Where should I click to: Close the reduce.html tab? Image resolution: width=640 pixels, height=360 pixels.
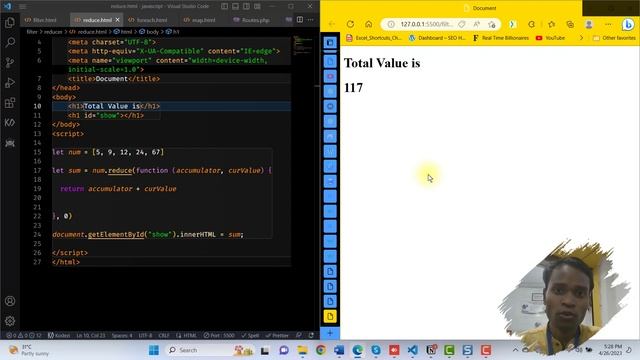(118, 20)
